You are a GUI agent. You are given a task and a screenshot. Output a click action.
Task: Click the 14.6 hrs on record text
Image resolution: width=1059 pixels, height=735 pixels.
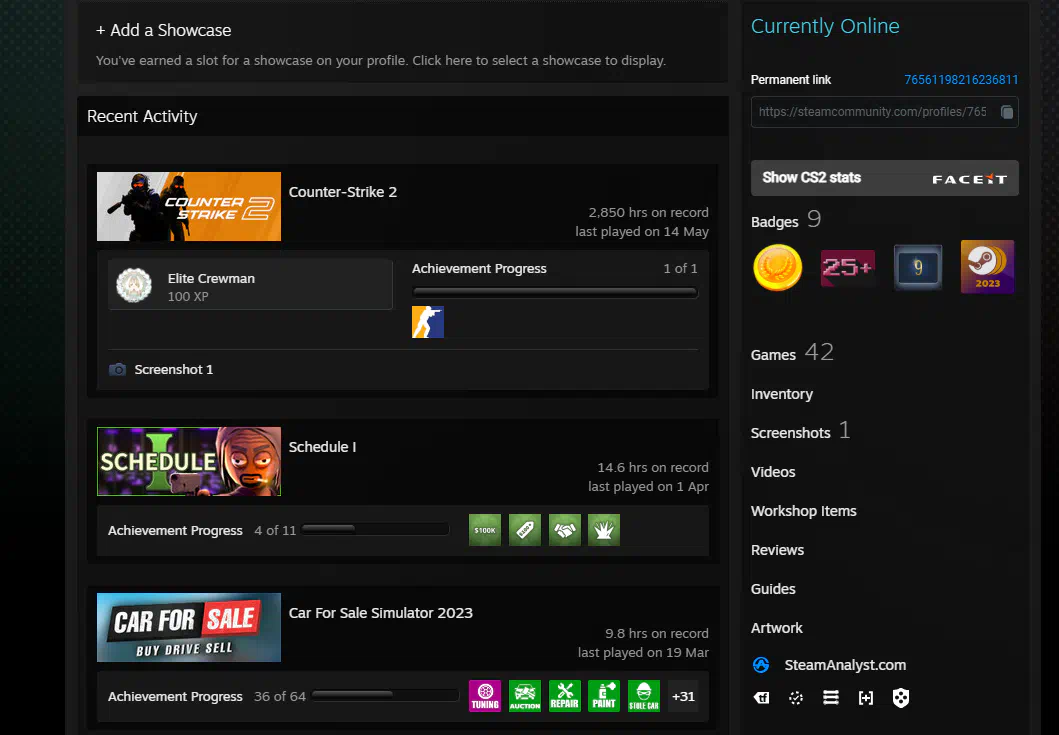click(653, 467)
